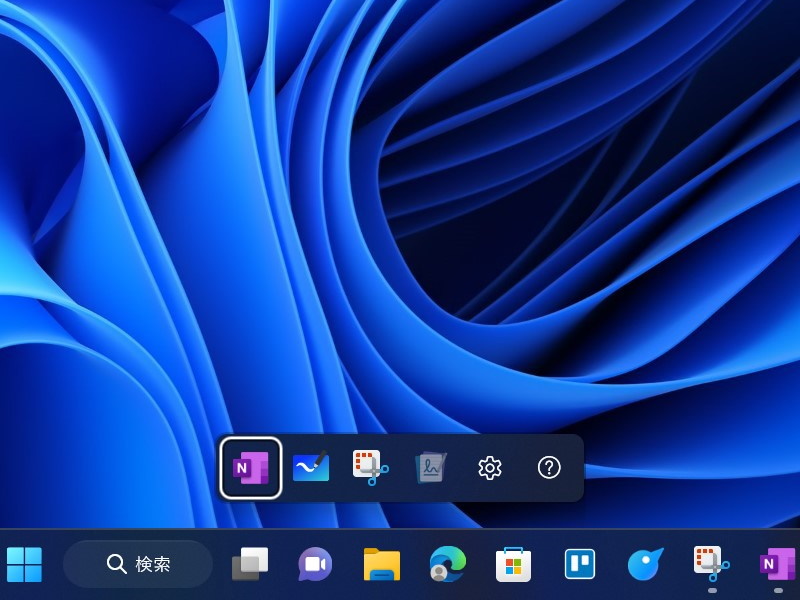Launch Microsoft Edge from the taskbar
The height and width of the screenshot is (600, 800).
(447, 564)
